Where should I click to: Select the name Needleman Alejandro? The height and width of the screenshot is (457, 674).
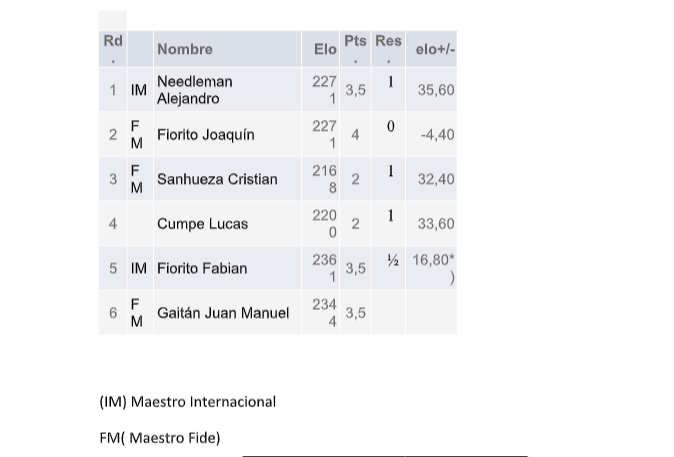[195, 90]
